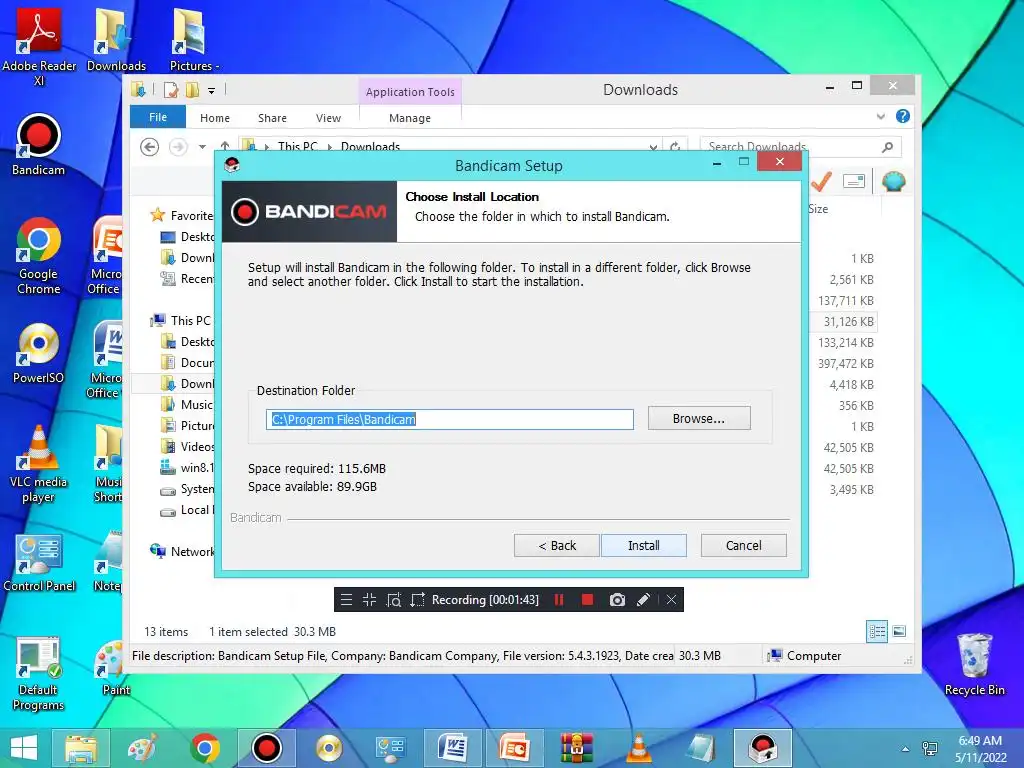Open the Windows Start button
The height and width of the screenshot is (768, 1024).
pos(24,748)
